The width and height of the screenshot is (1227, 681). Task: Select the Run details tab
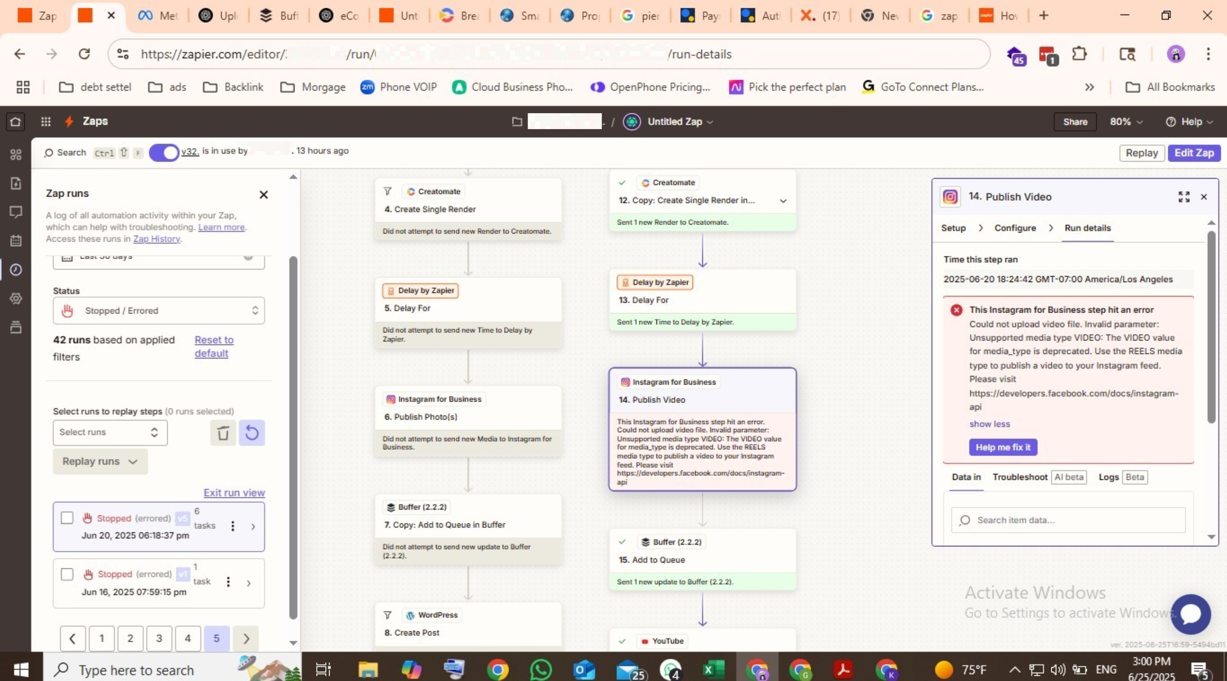(x=1087, y=228)
